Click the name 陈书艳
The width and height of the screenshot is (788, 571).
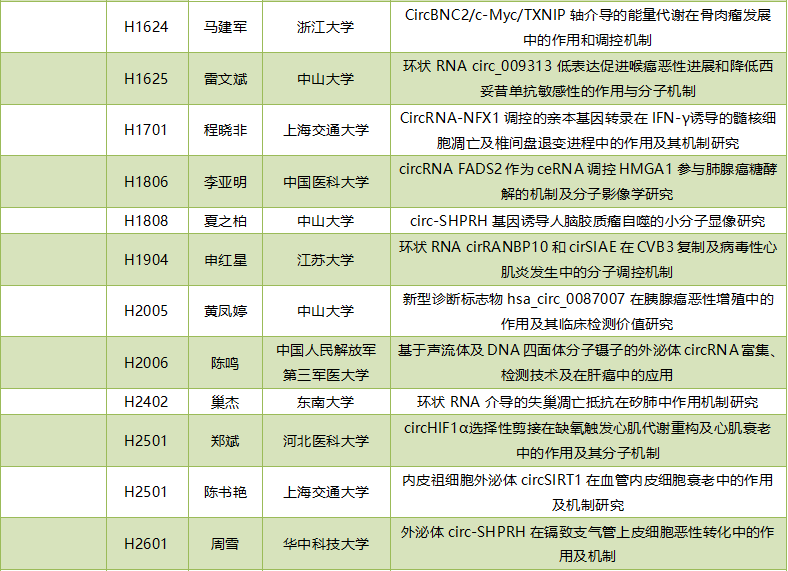(225, 492)
